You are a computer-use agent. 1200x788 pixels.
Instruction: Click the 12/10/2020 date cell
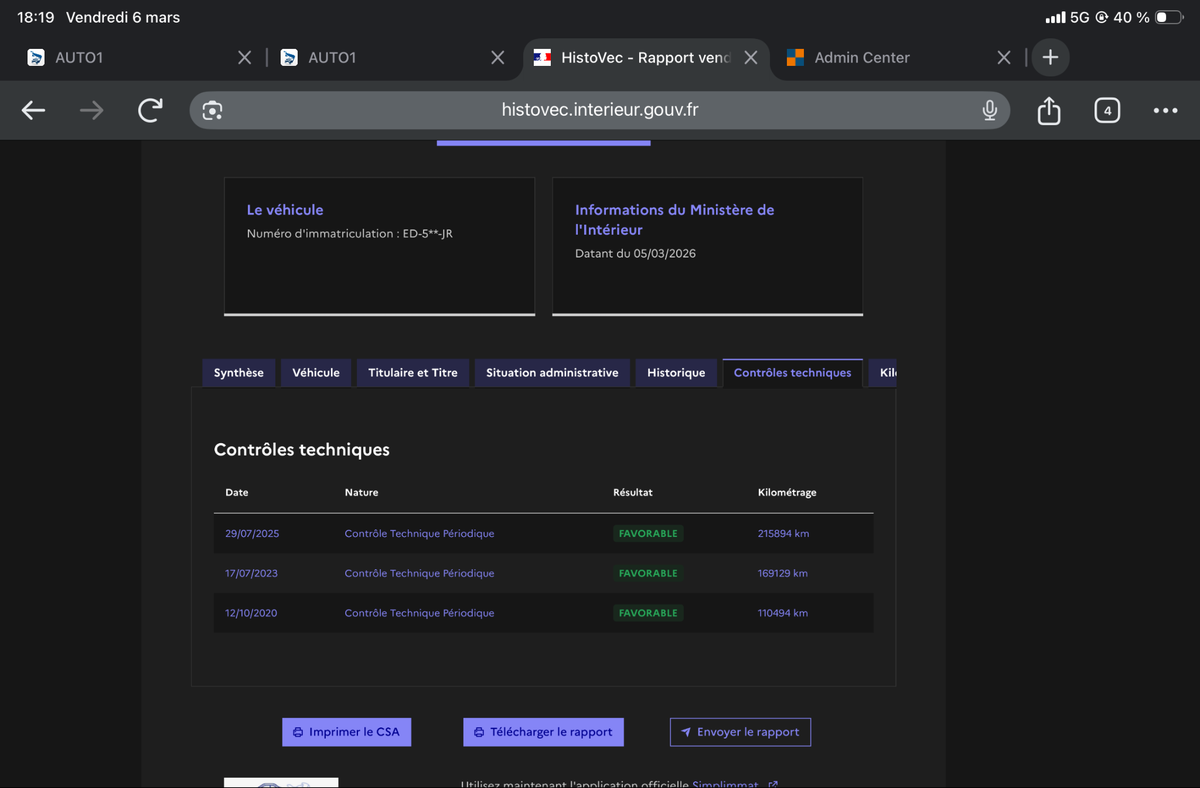(251, 613)
